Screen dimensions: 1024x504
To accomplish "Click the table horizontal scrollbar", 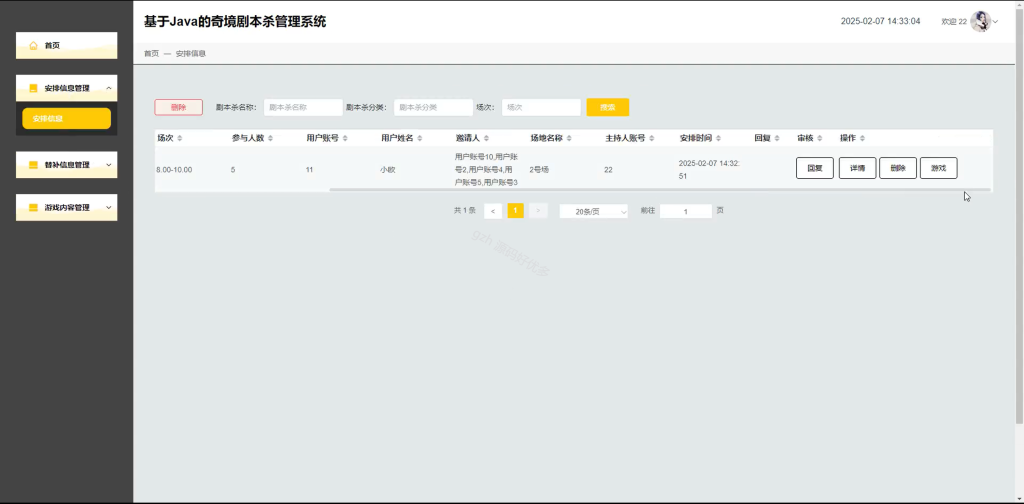I will click(660, 190).
